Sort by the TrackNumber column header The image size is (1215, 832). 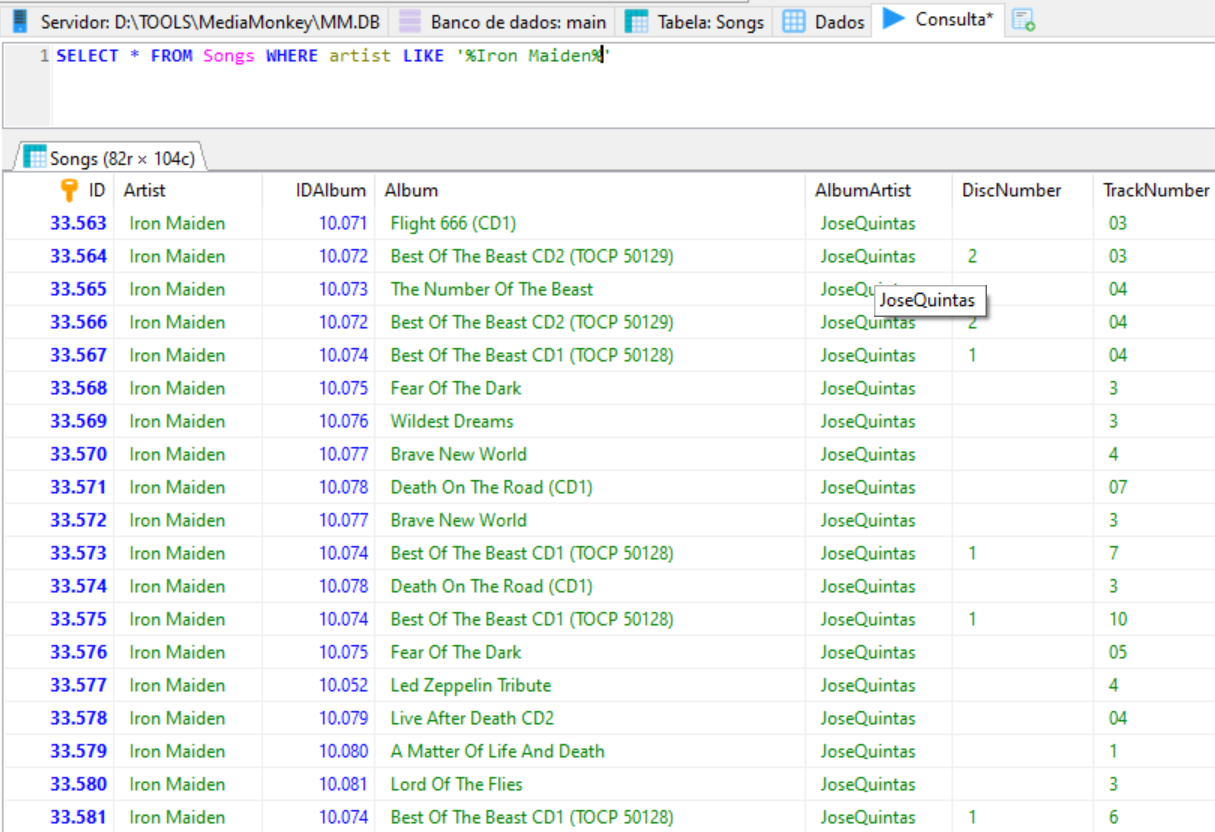click(x=1155, y=190)
